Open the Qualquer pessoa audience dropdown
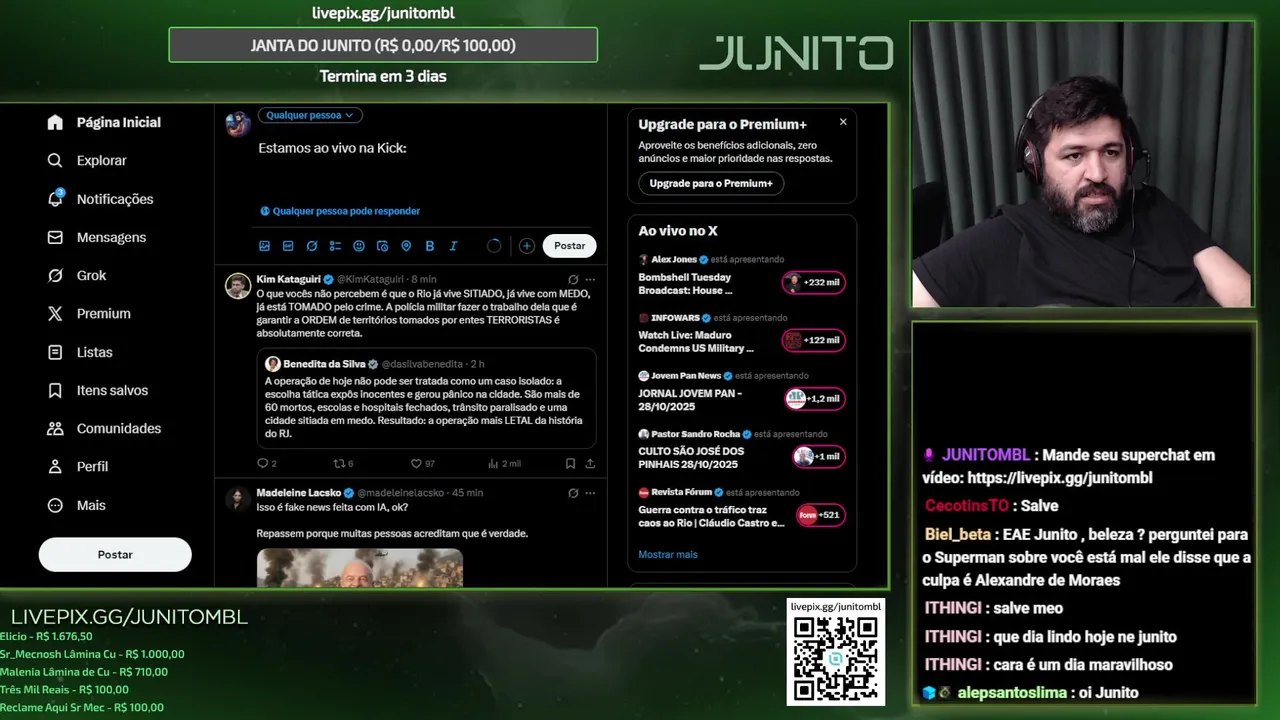This screenshot has height=720, width=1280. click(310, 115)
